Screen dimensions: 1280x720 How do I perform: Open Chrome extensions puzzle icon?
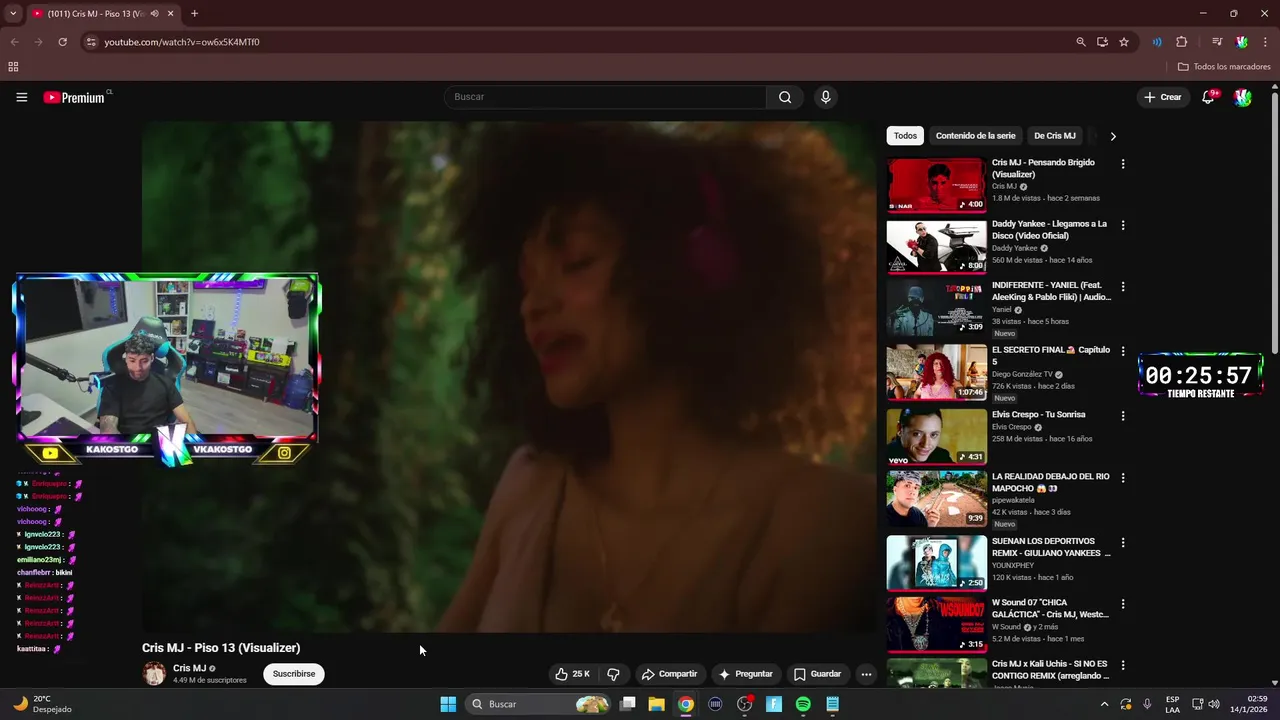(x=1181, y=42)
